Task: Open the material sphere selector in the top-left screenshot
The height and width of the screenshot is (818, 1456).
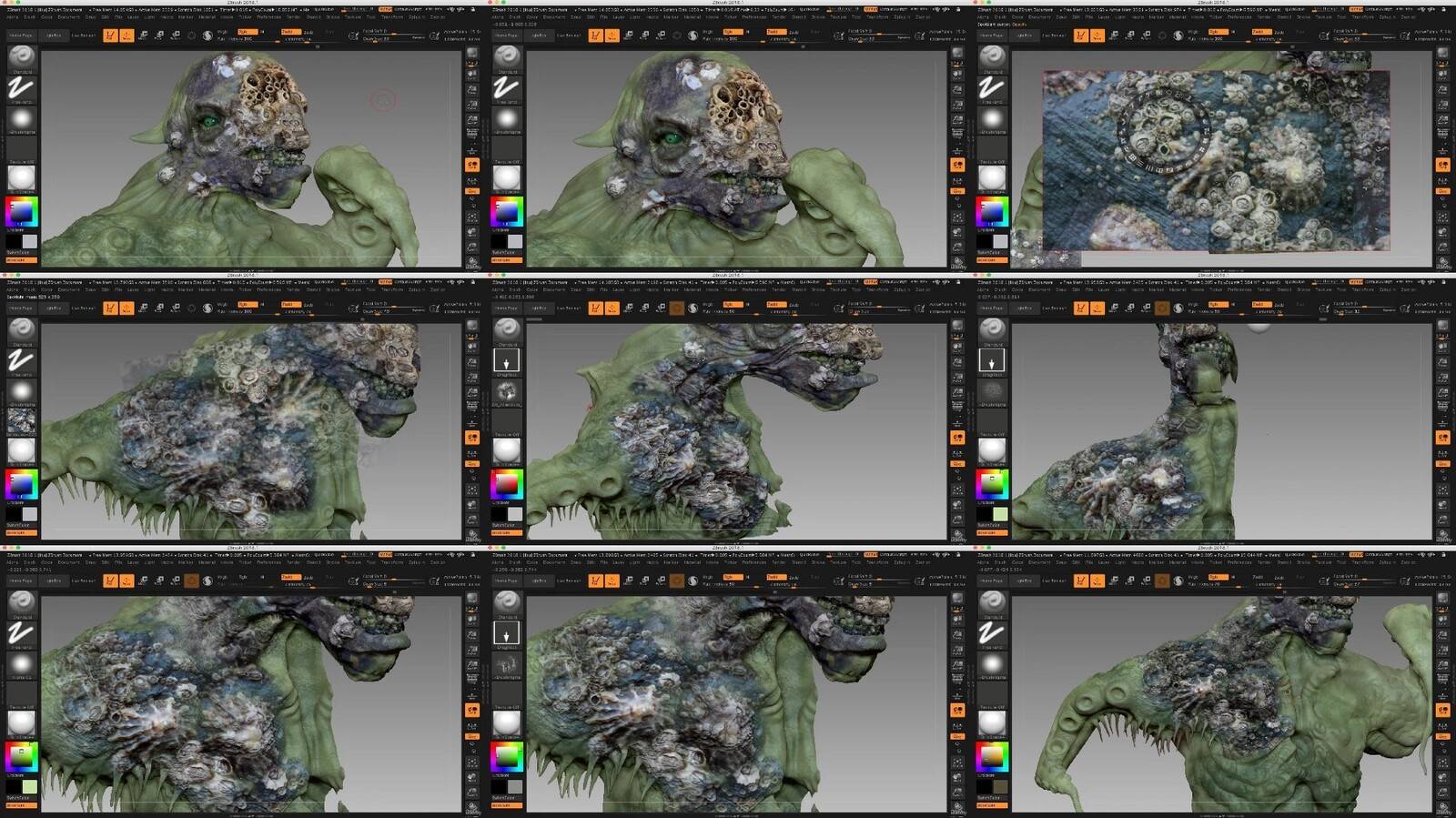Action: pyautogui.click(x=21, y=178)
